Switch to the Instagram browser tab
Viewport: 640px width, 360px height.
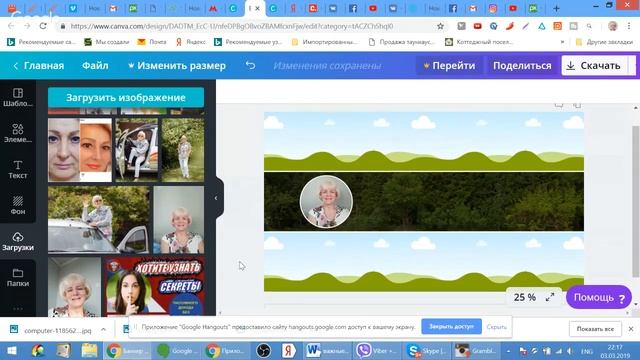point(493,8)
